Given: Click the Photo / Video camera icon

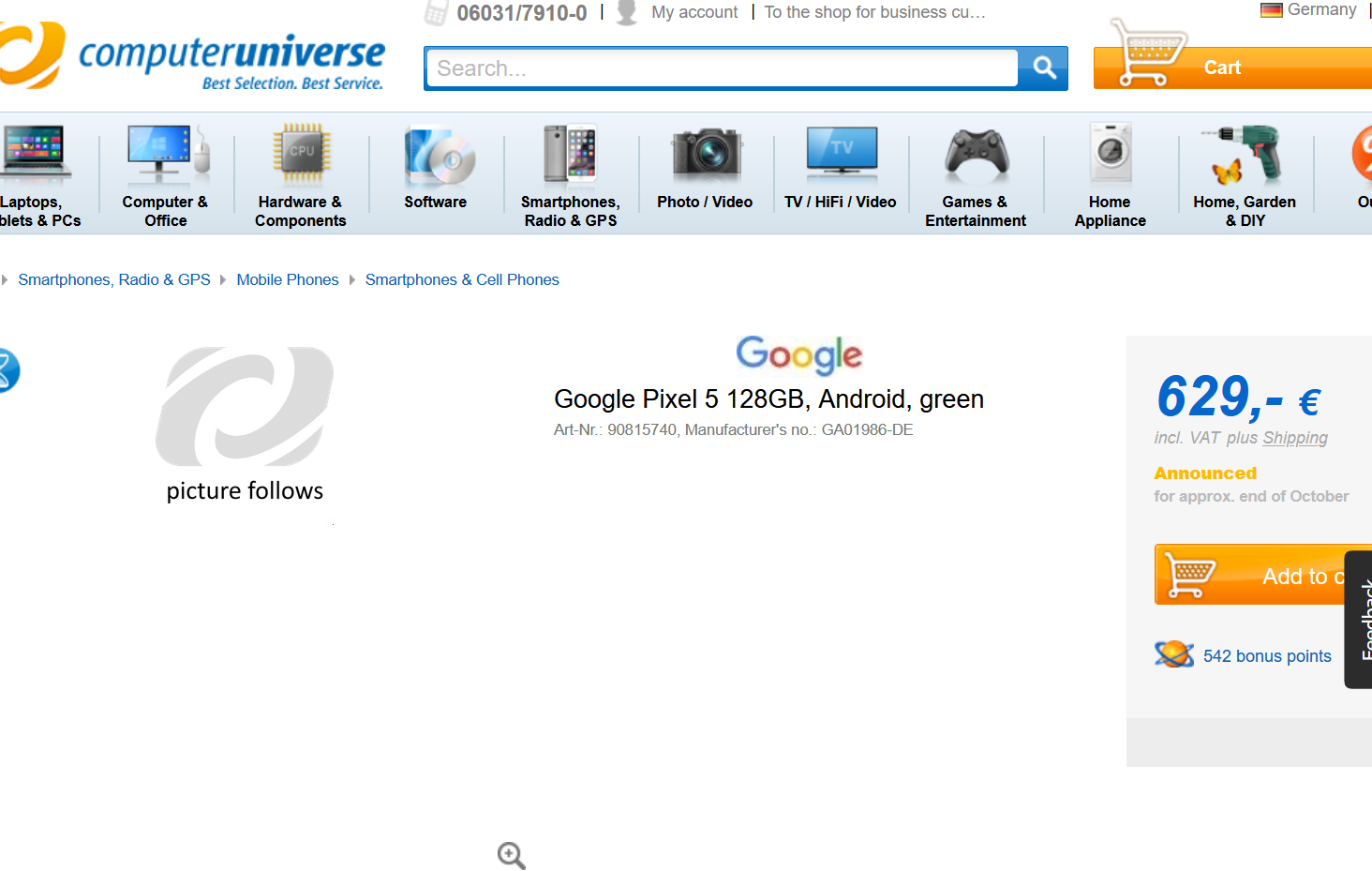Looking at the screenshot, I should 707,155.
